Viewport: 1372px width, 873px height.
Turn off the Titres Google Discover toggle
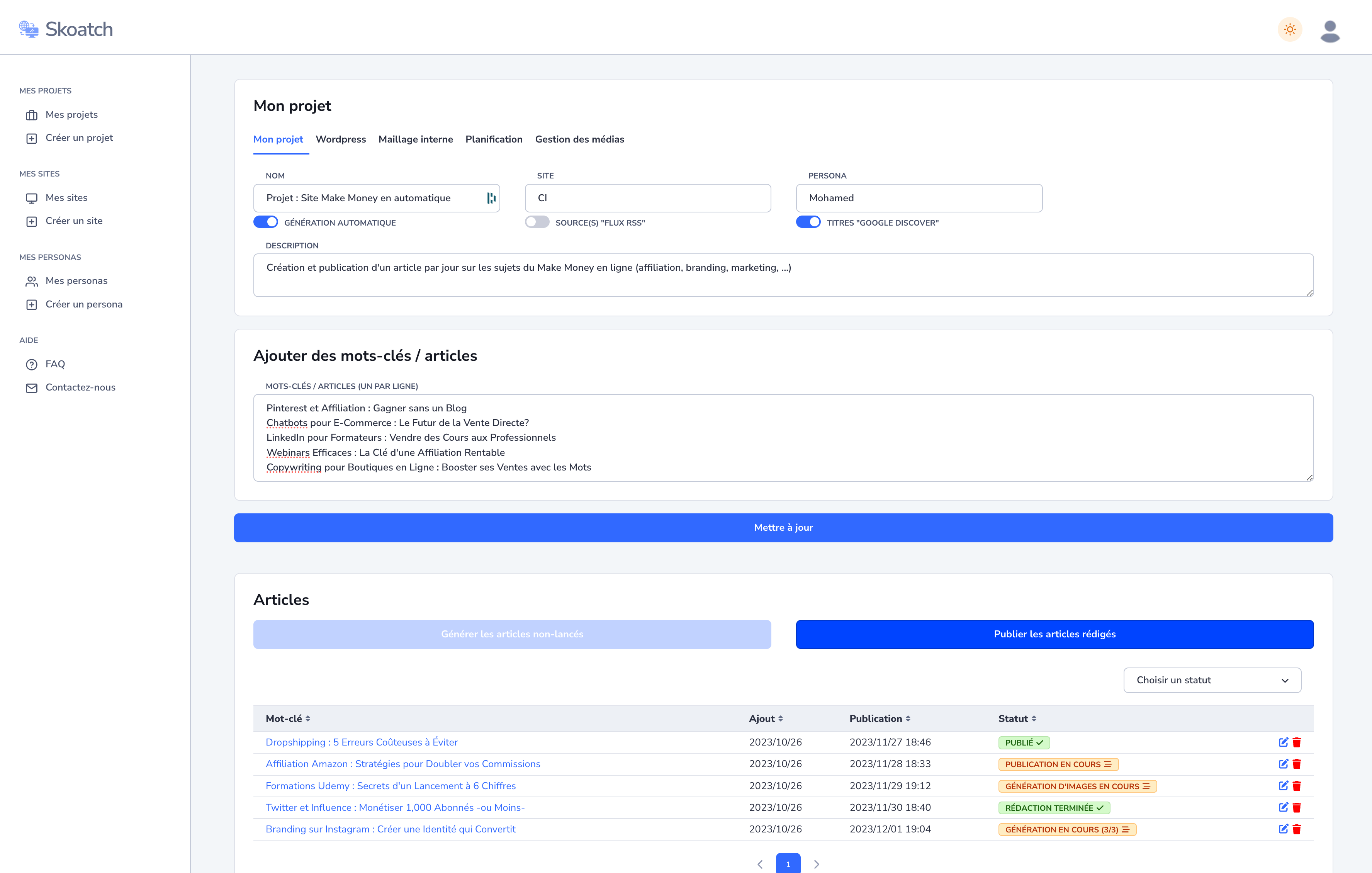[808, 222]
